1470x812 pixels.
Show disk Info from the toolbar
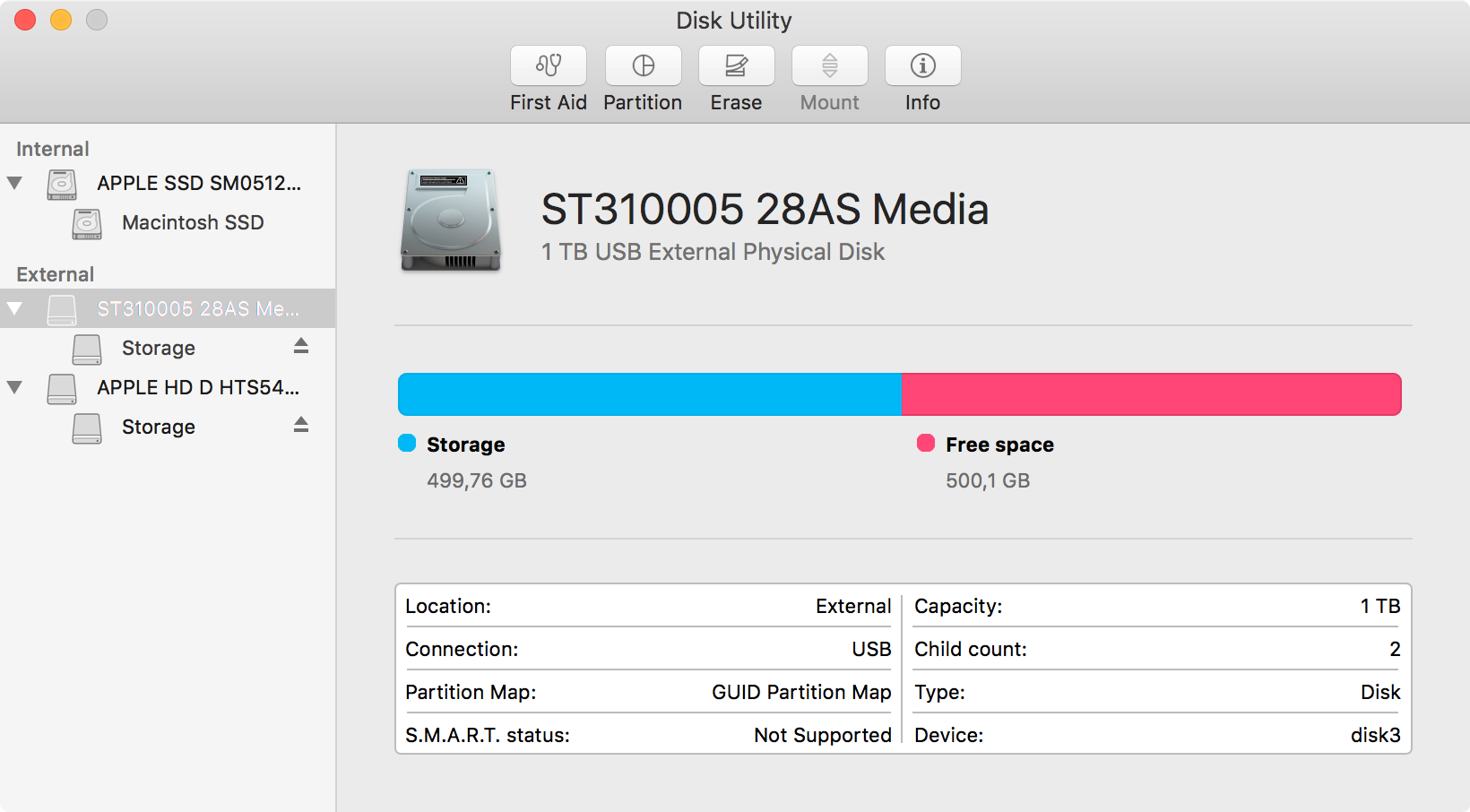[922, 66]
